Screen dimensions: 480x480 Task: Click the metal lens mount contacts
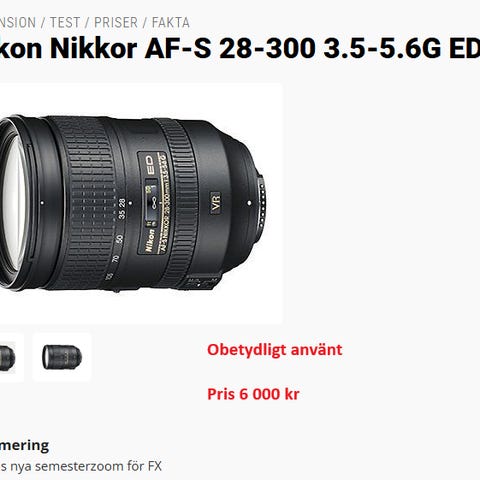click(x=262, y=203)
